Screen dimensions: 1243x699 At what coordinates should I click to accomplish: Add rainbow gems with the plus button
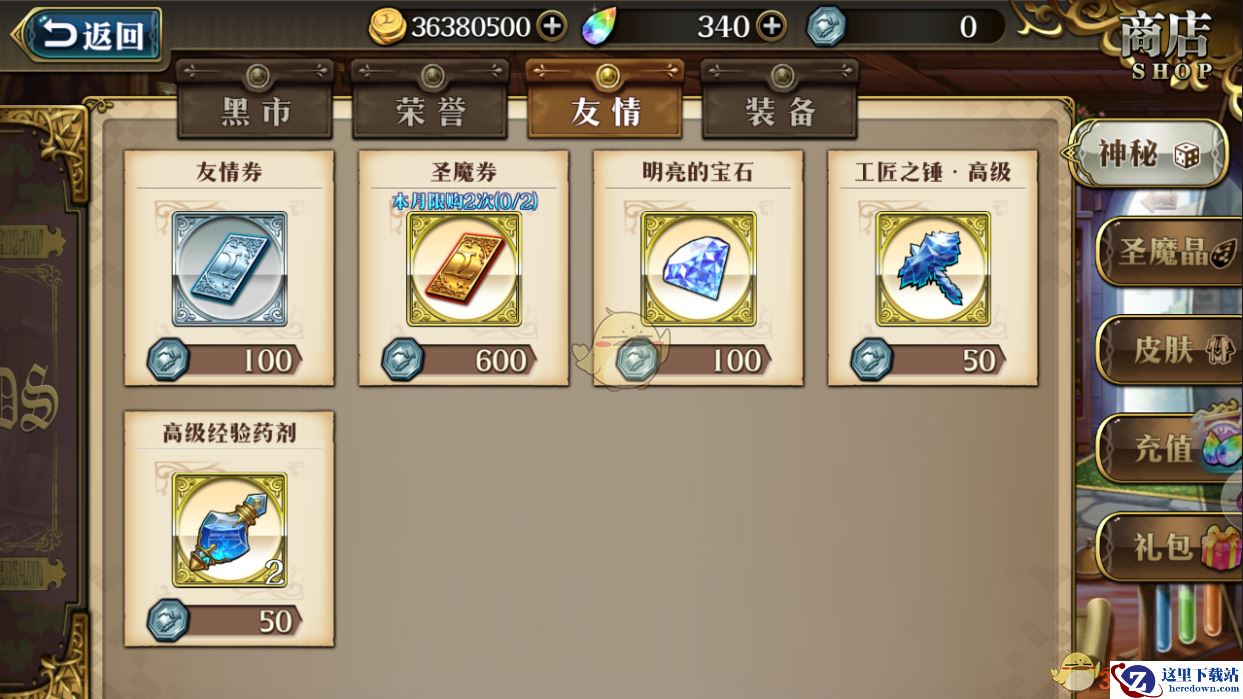point(771,26)
